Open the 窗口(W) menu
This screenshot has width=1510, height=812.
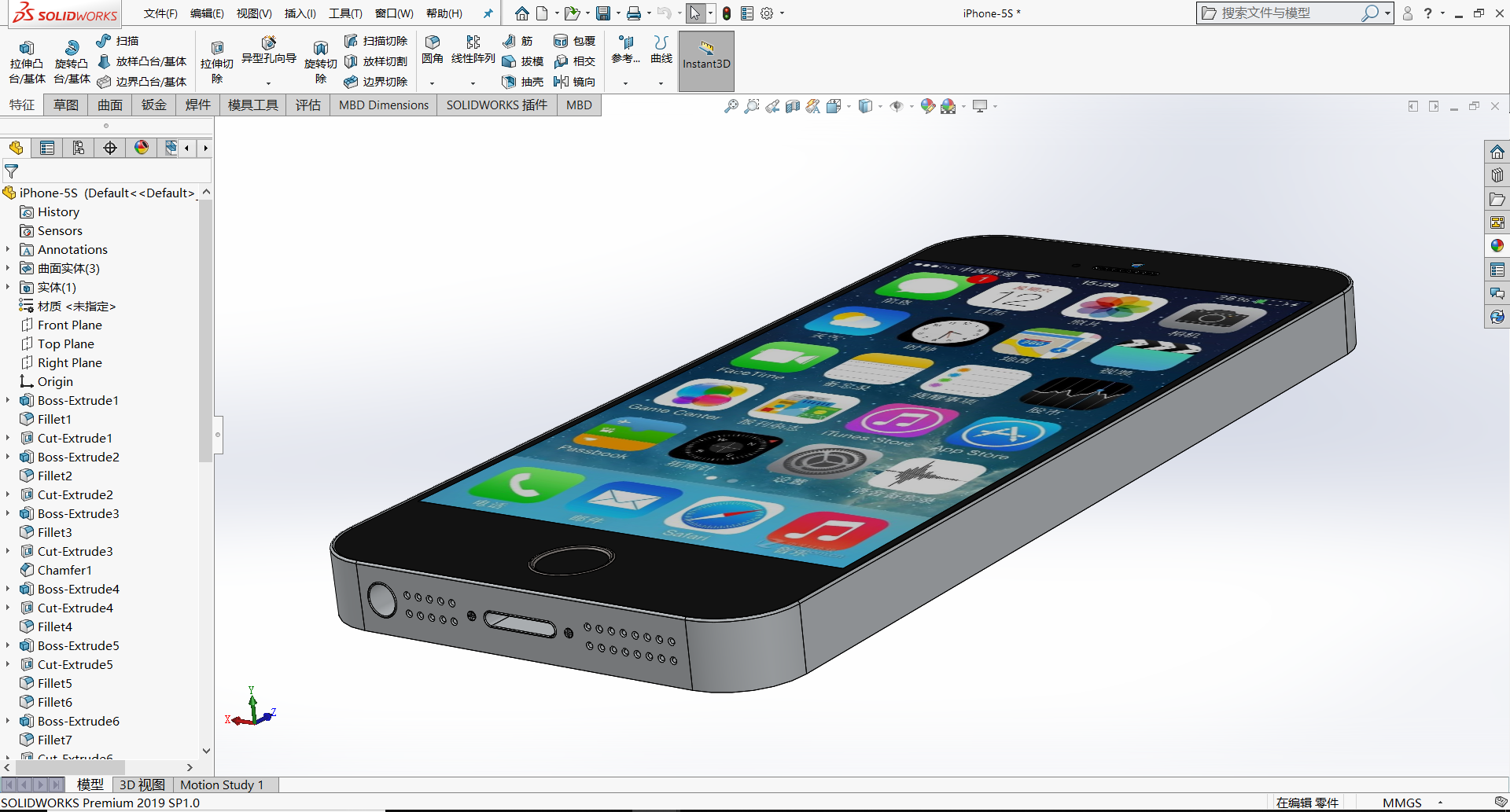[x=394, y=13]
